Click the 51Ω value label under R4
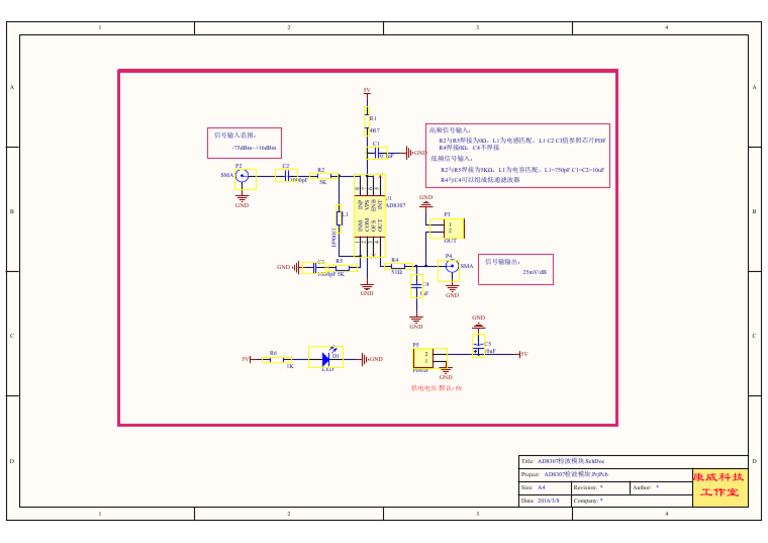The height and width of the screenshot is (543, 768). click(x=397, y=272)
